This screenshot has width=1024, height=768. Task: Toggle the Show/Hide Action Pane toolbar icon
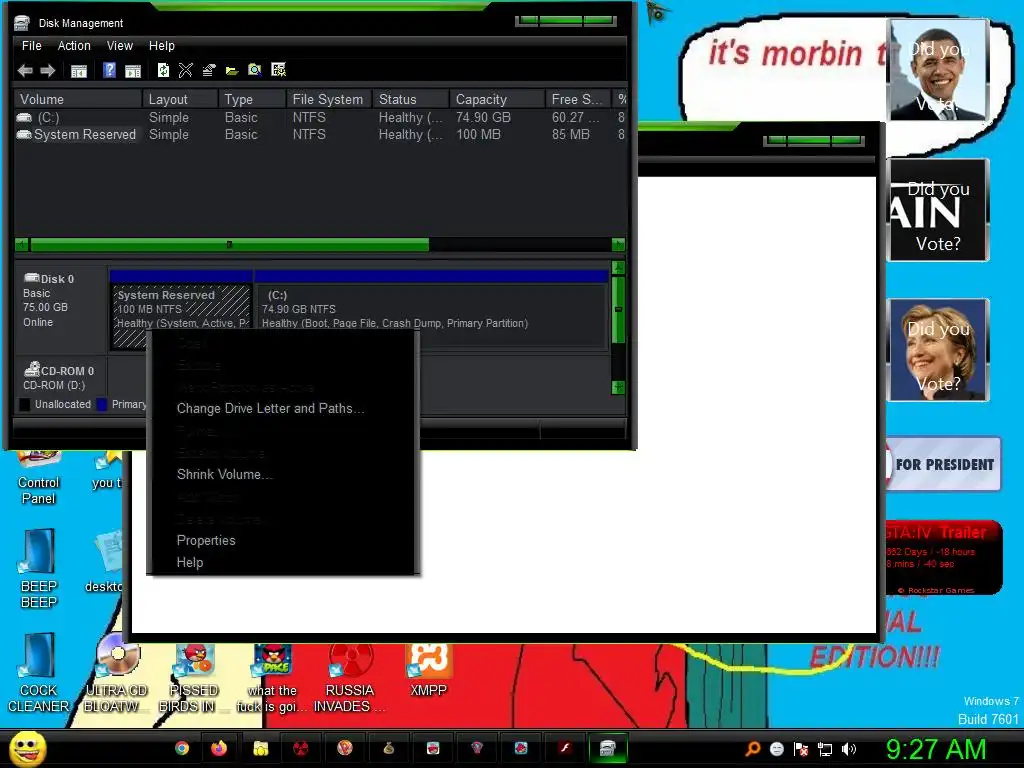(133, 71)
